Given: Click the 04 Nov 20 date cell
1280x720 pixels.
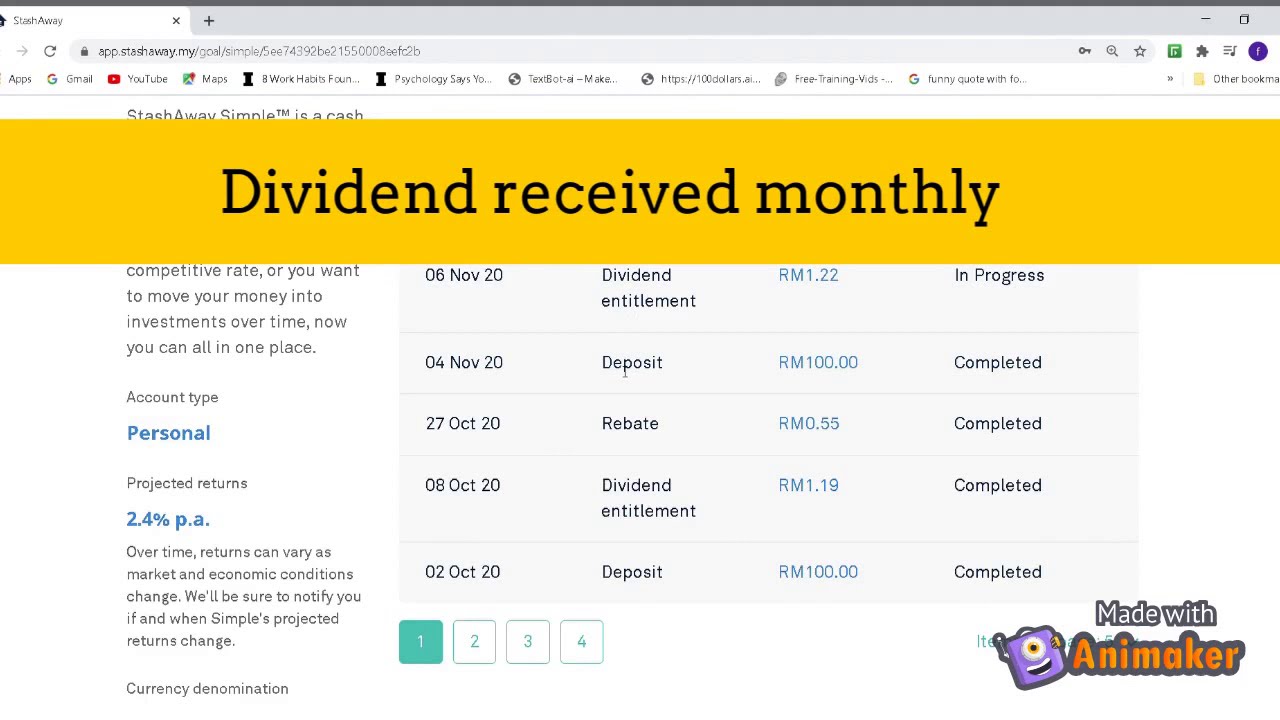Looking at the screenshot, I should (x=464, y=362).
